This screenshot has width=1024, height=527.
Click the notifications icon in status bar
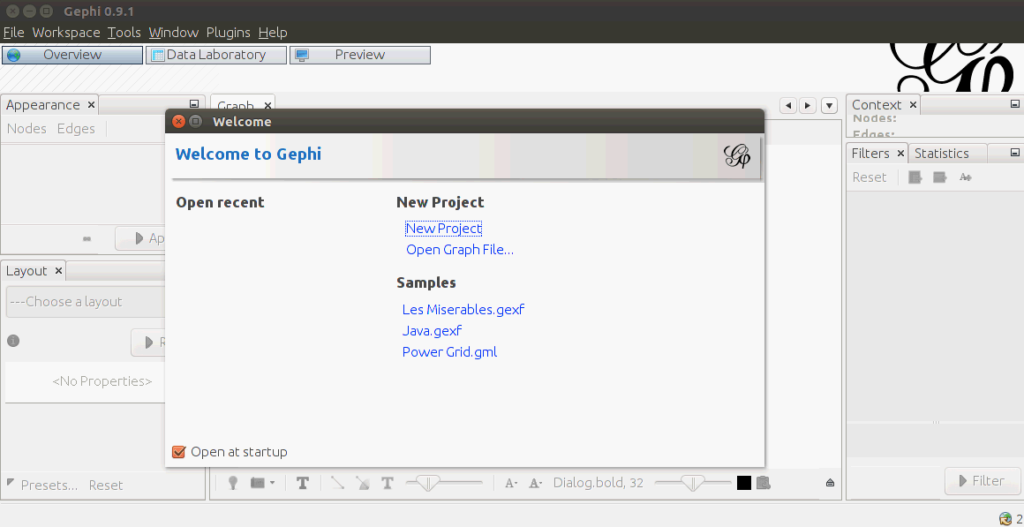(x=1005, y=519)
